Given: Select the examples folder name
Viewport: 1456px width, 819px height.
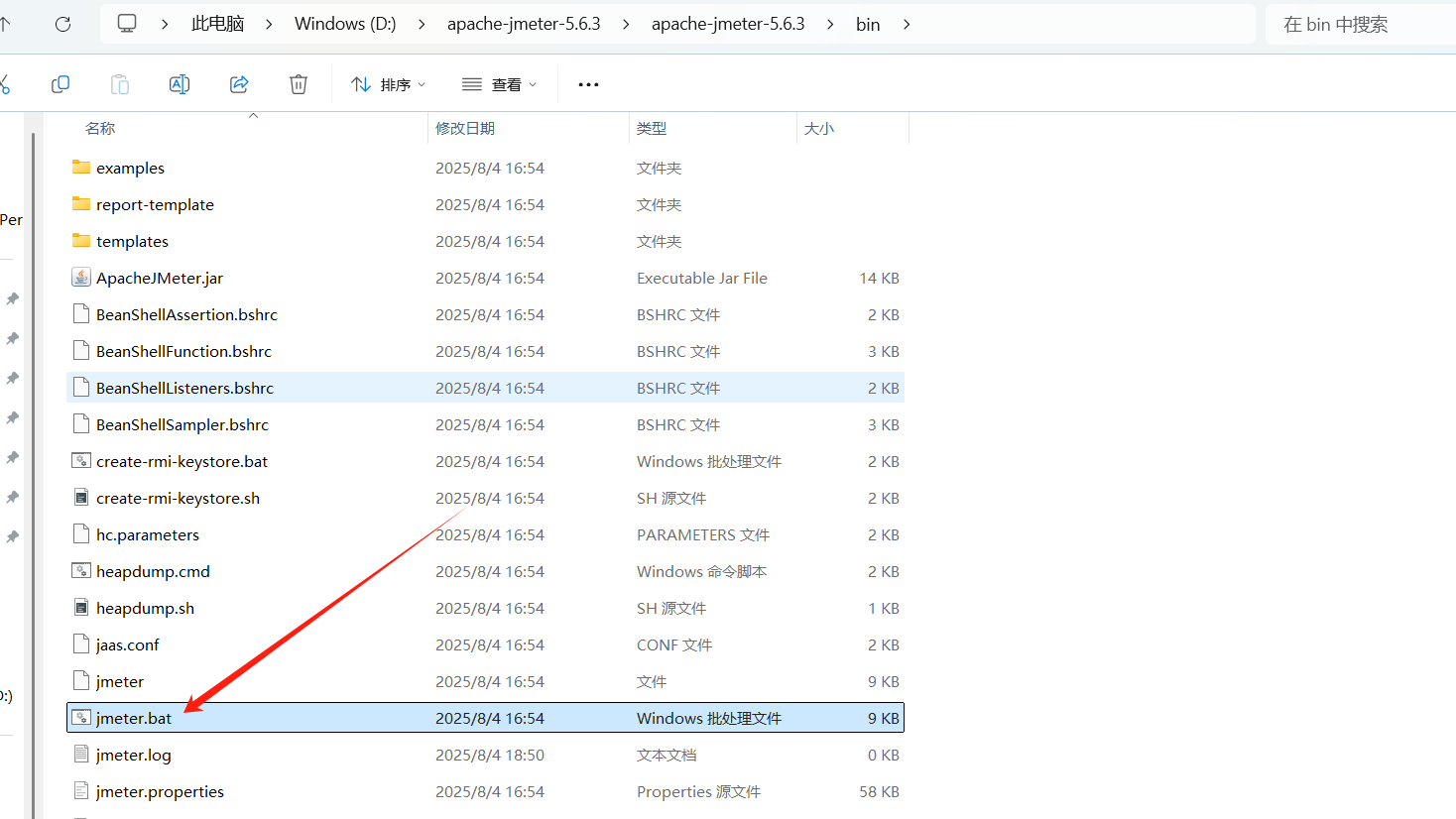Looking at the screenshot, I should click(x=130, y=168).
